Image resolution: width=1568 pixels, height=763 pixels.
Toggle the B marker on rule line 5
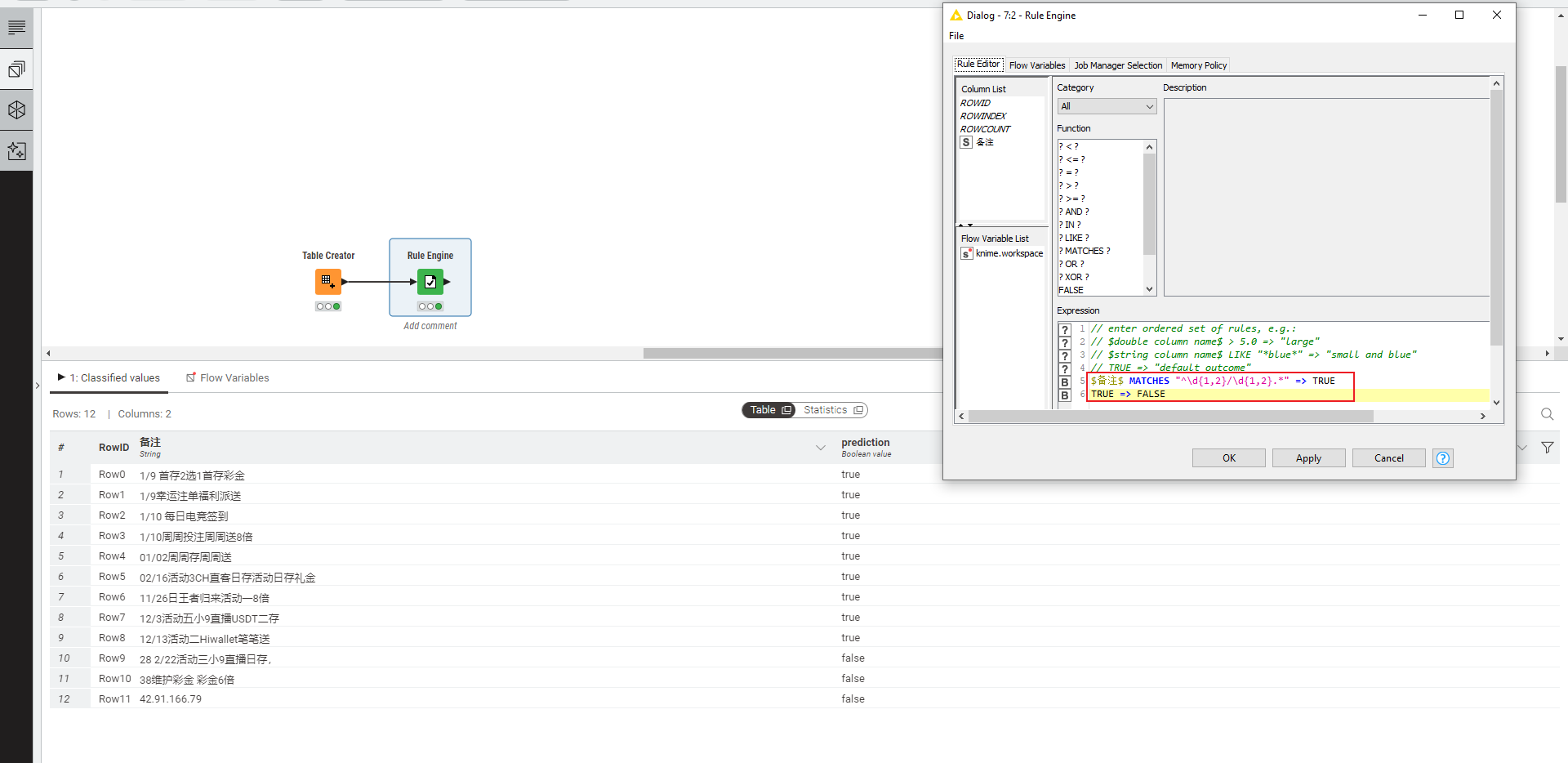tap(1065, 381)
